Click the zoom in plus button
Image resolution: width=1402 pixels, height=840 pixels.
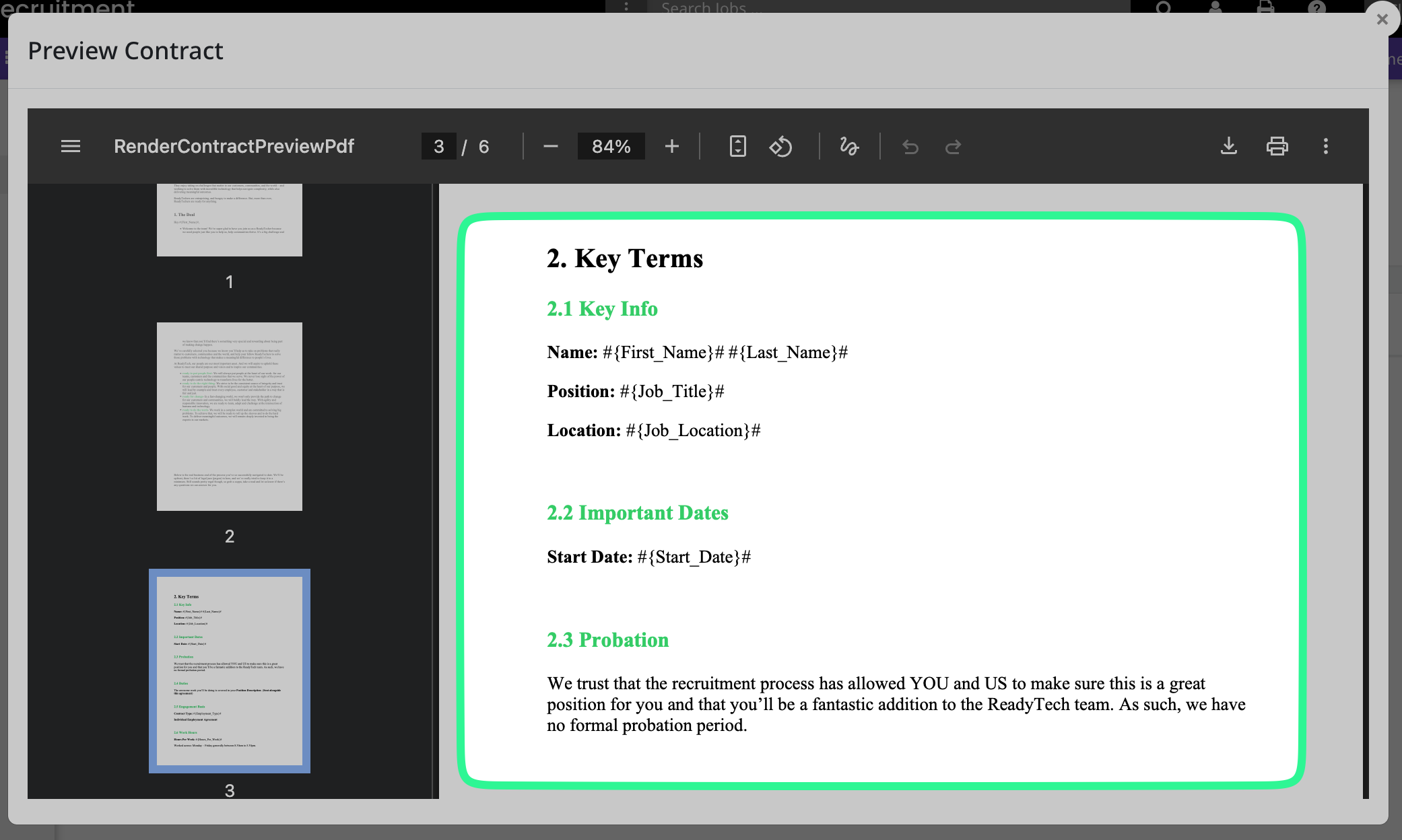point(671,146)
